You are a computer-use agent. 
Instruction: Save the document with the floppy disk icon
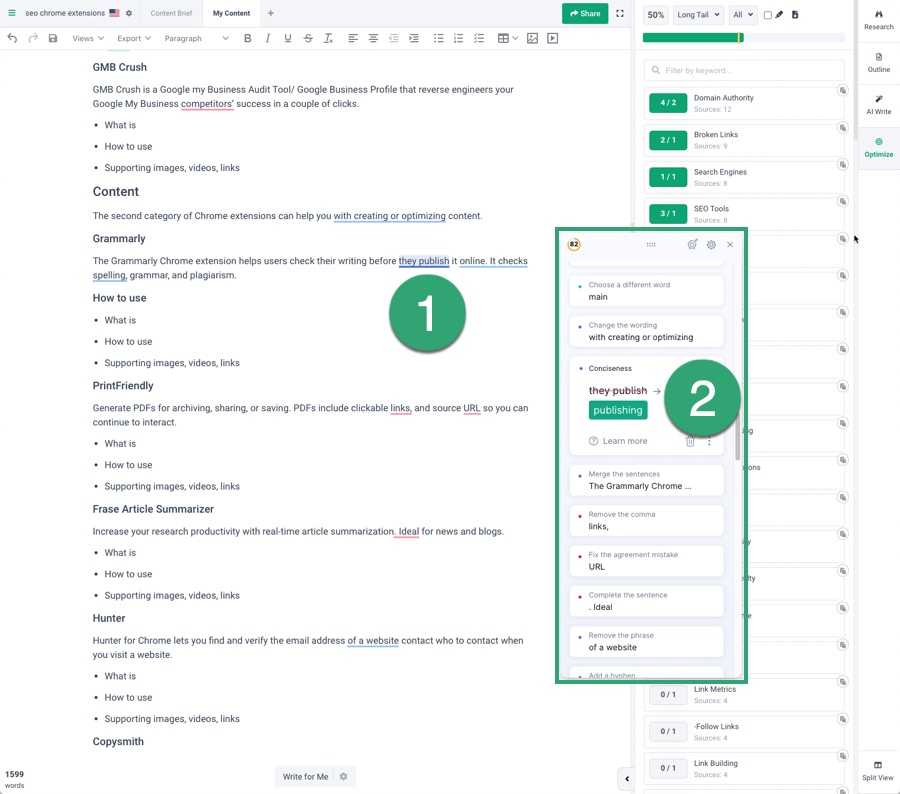tap(53, 38)
